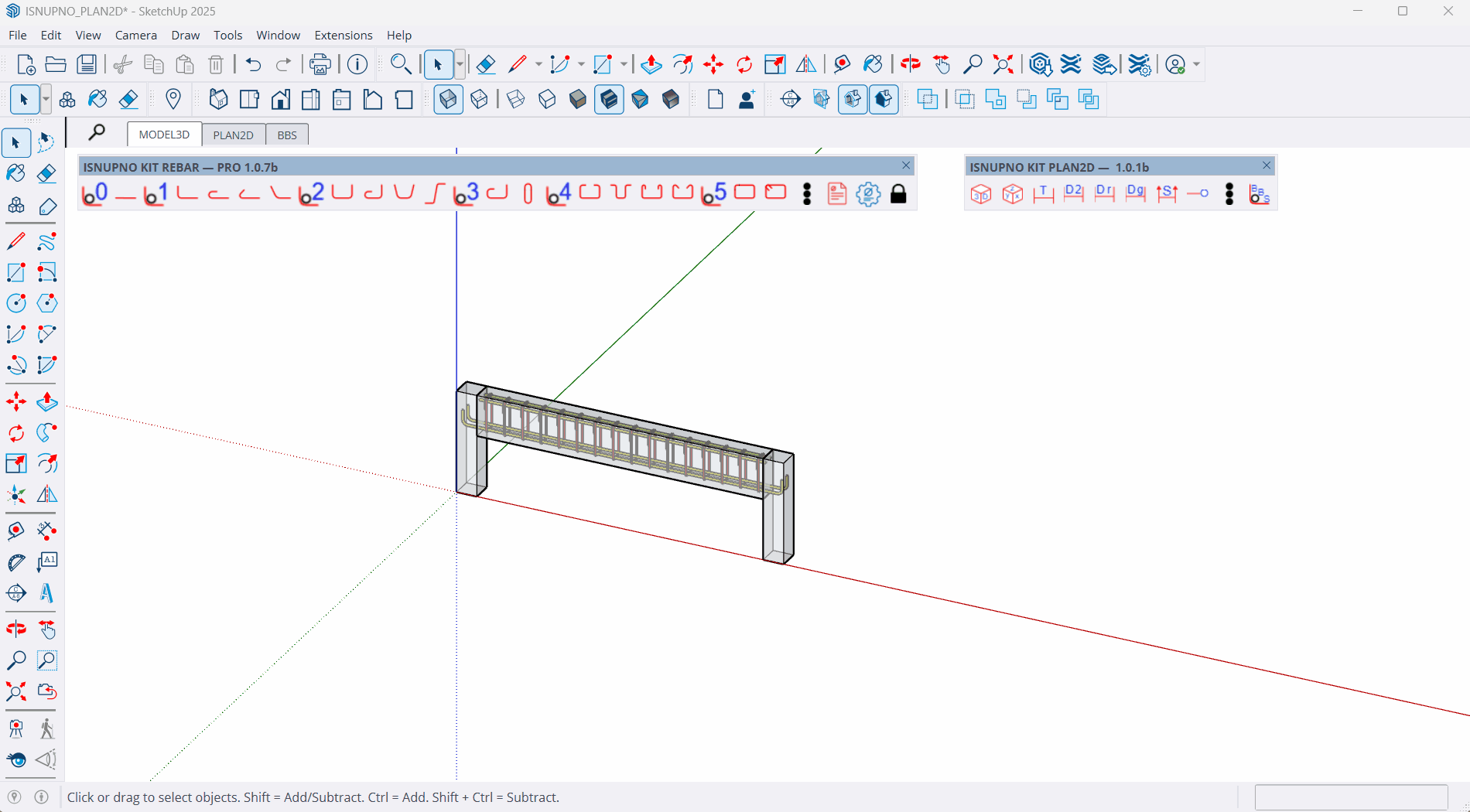Screen dimensions: 1470x812
Task: Open the Line tool dropdown arrow
Action: (538, 64)
